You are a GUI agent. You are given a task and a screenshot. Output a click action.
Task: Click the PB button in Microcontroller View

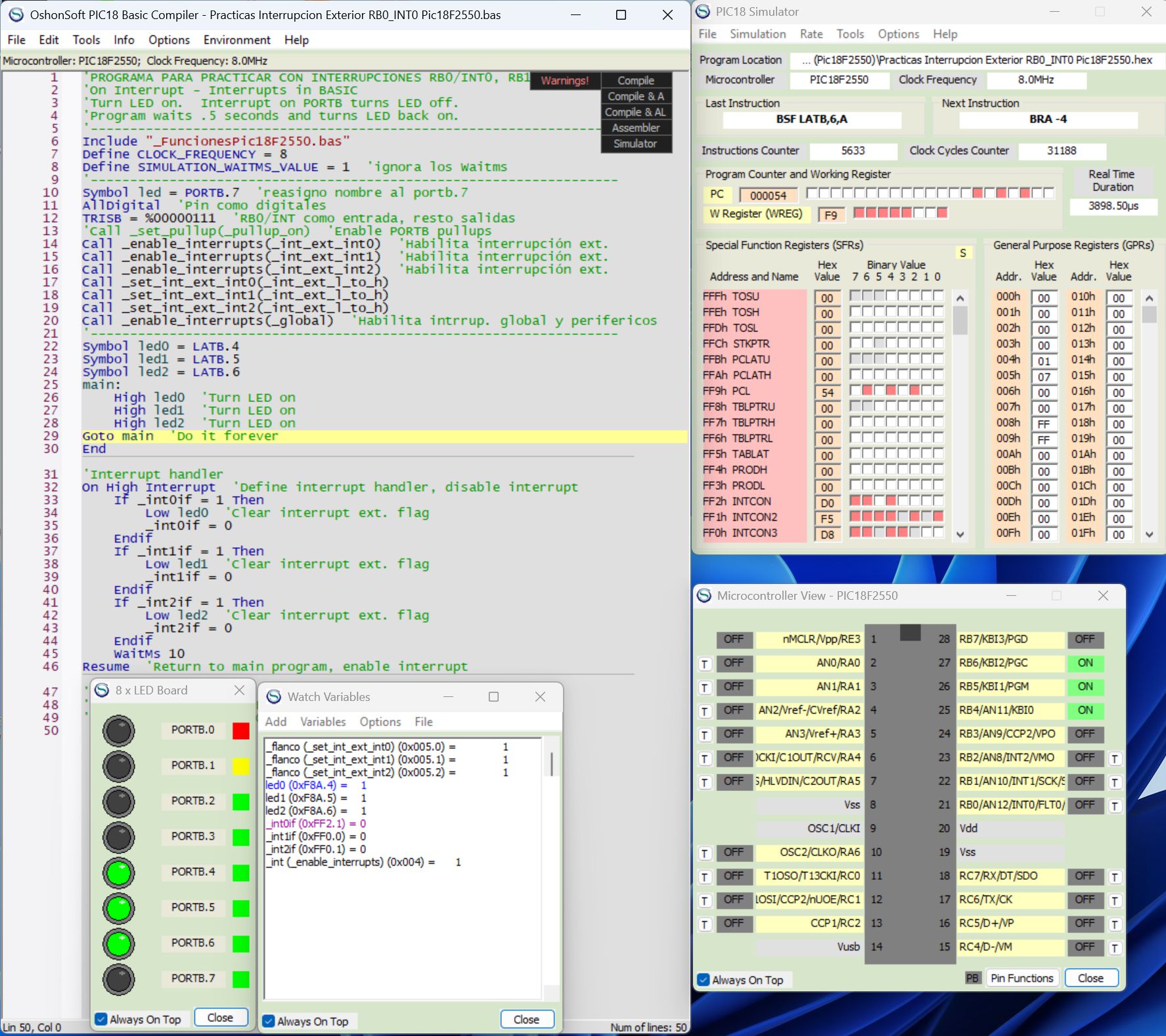tap(973, 978)
